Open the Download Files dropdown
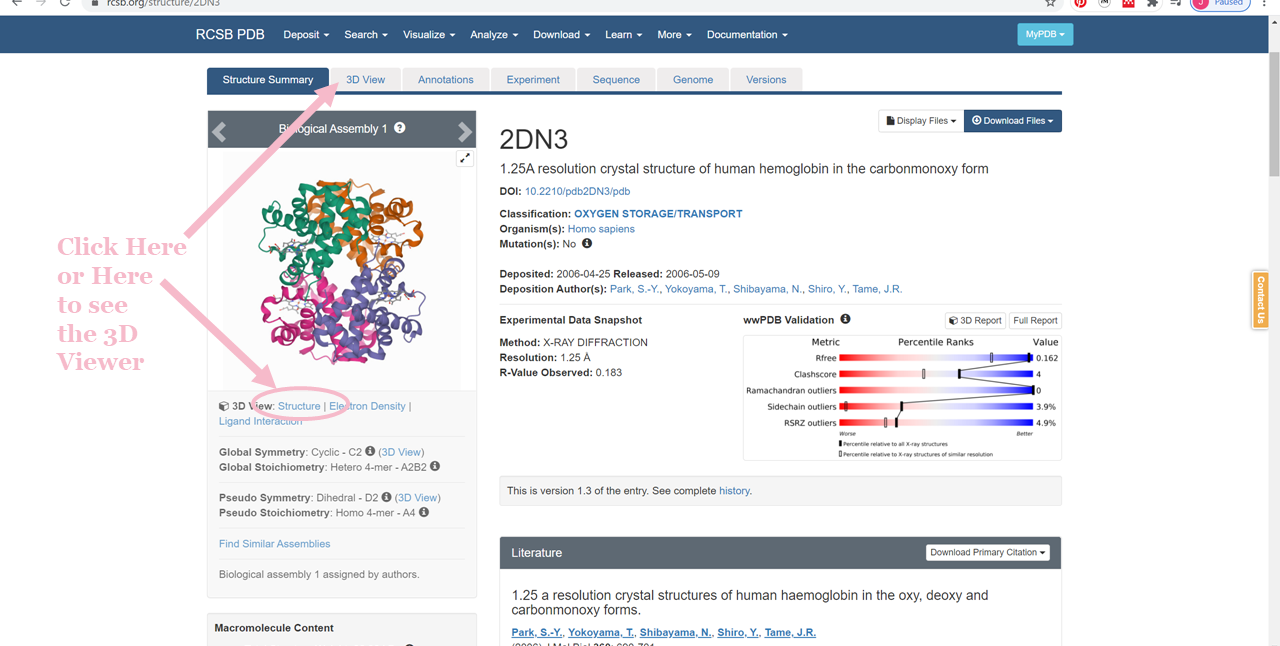This screenshot has height=646, width=1280. coord(1012,121)
